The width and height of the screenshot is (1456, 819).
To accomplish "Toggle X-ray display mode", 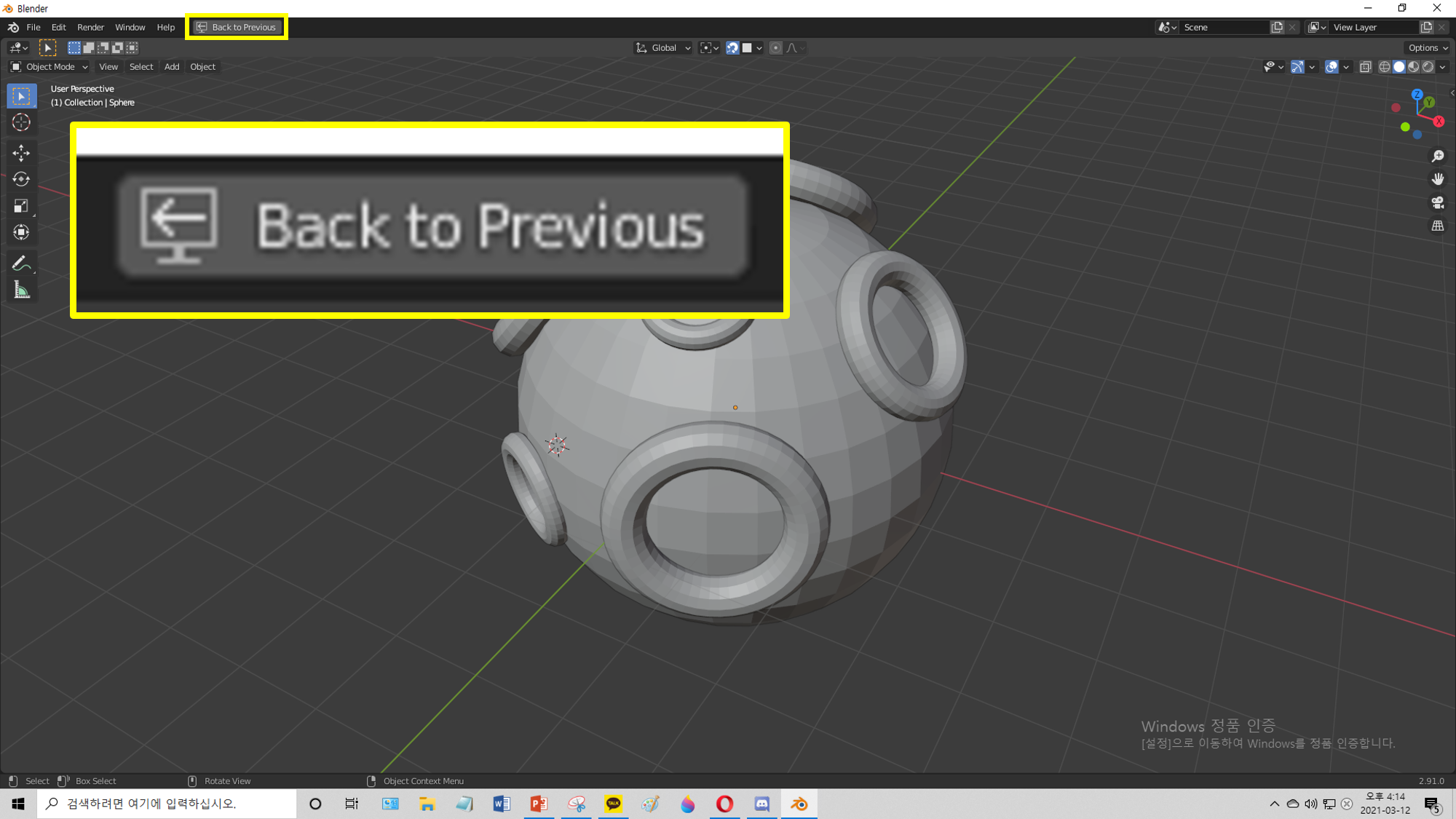I will [x=1366, y=67].
